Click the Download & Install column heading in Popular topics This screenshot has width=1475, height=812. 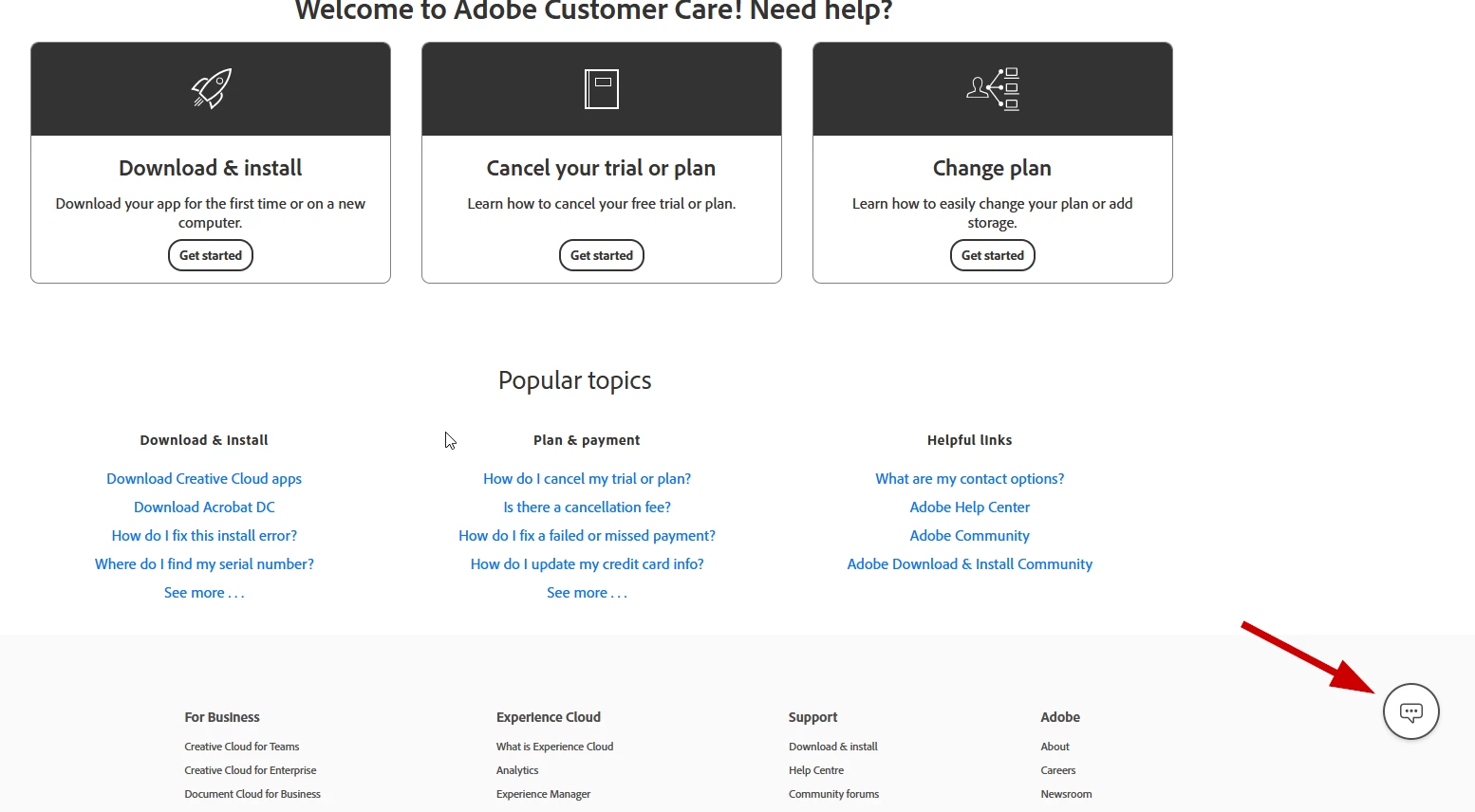click(x=204, y=440)
